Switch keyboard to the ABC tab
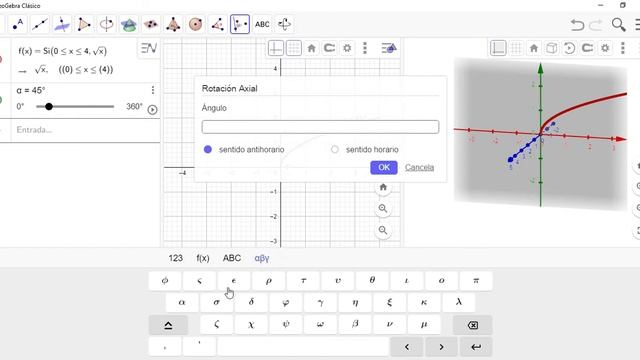This screenshot has height=360, width=640. [x=232, y=258]
